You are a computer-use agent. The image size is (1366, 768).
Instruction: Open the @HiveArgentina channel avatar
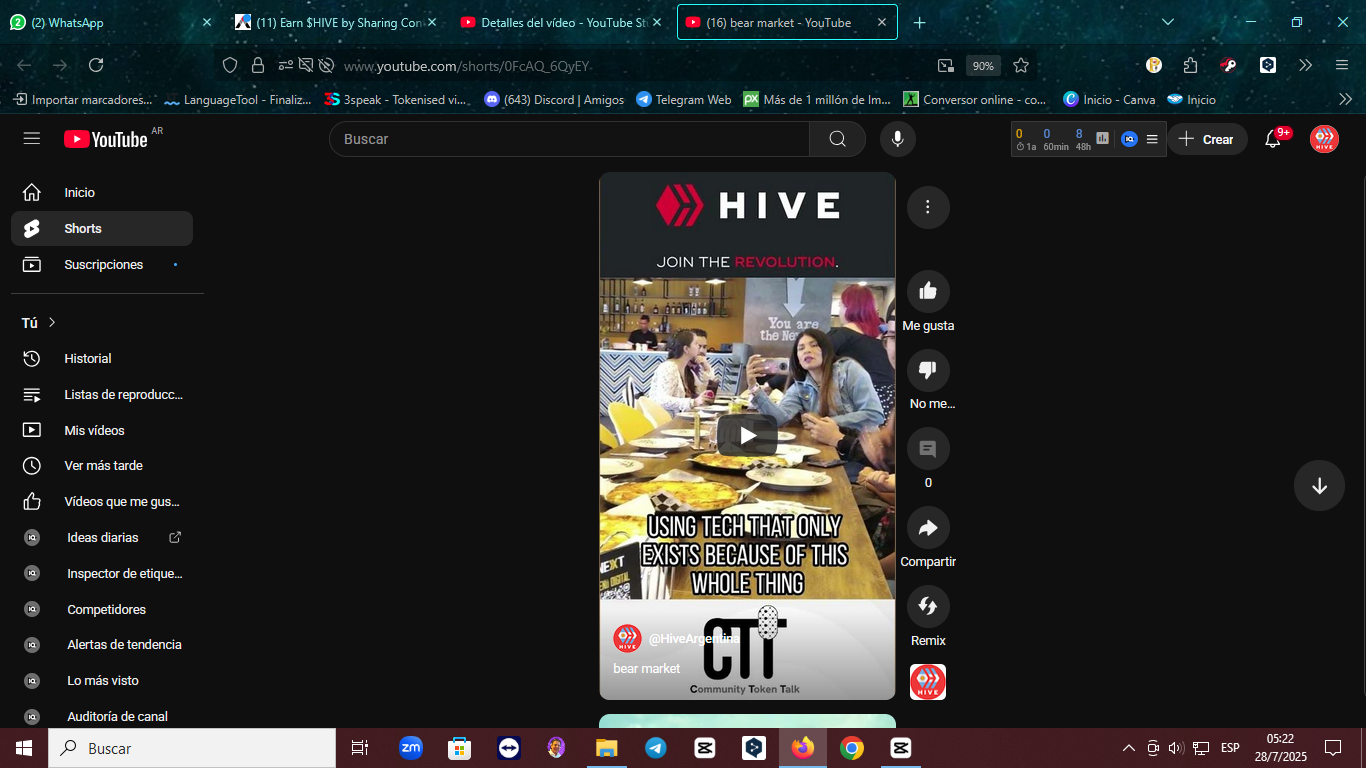(x=627, y=638)
